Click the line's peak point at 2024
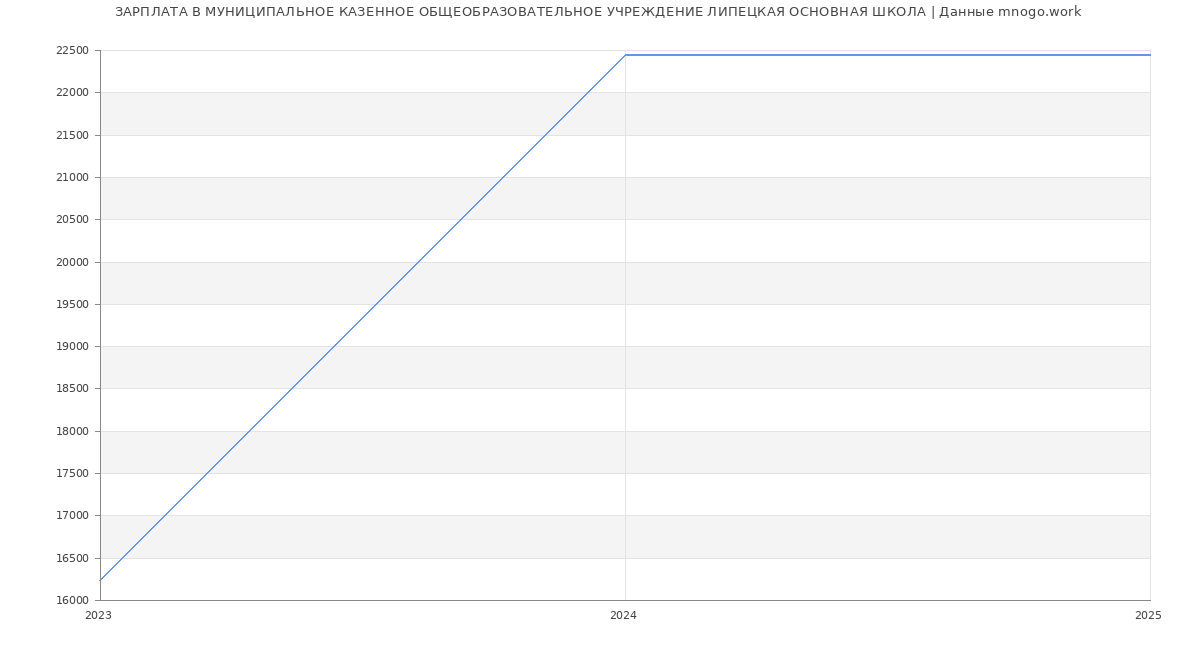 click(625, 55)
